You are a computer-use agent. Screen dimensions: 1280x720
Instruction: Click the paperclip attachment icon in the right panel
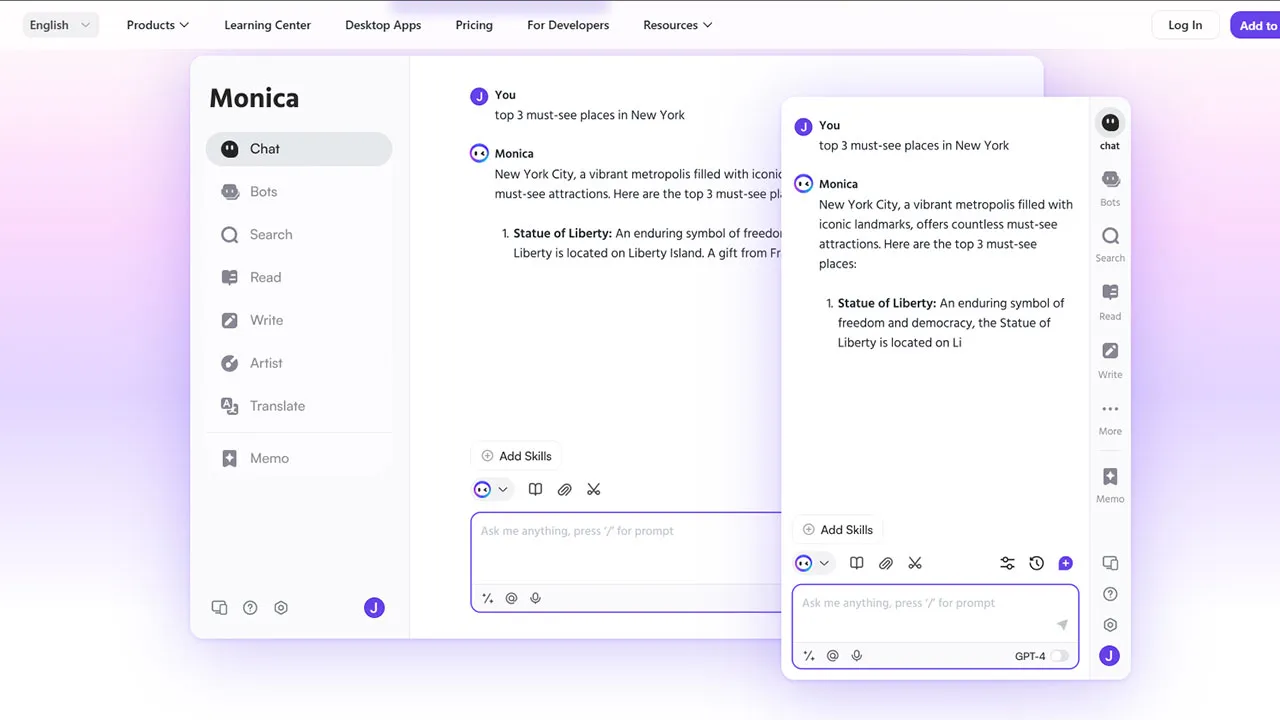(886, 564)
